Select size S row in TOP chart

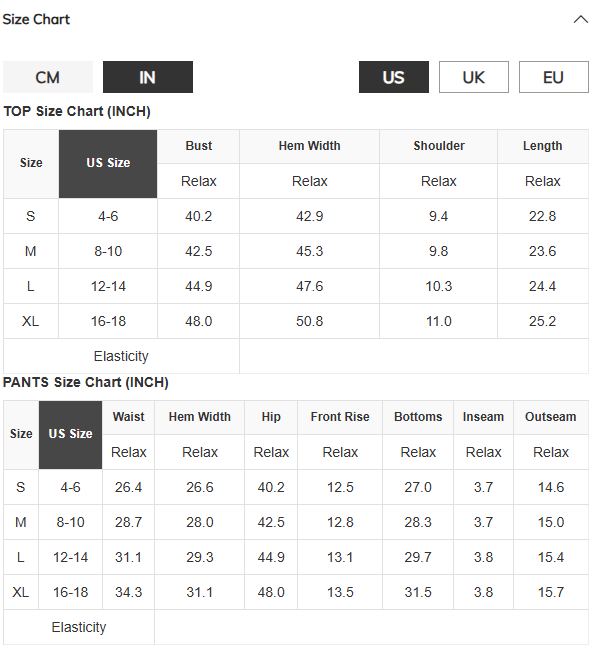tap(296, 216)
